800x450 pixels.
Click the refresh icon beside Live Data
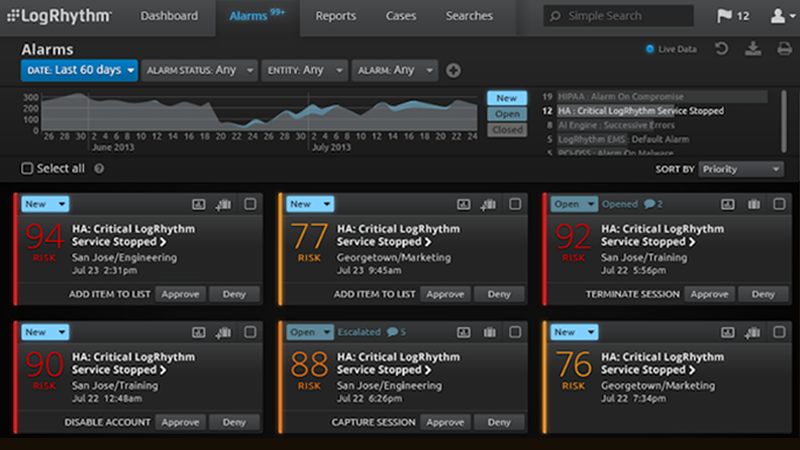tap(721, 49)
